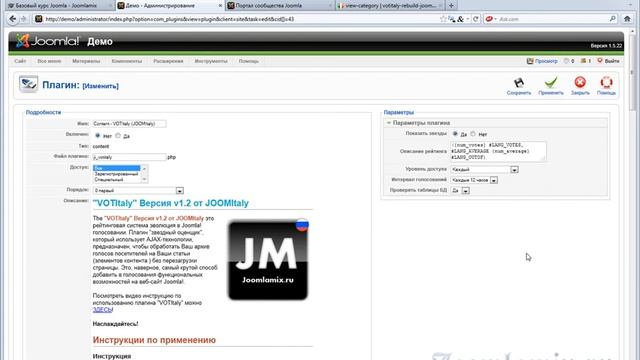Screen dimensions: 640x360
Task: Click the Выйти logout icon
Action: click(600, 61)
